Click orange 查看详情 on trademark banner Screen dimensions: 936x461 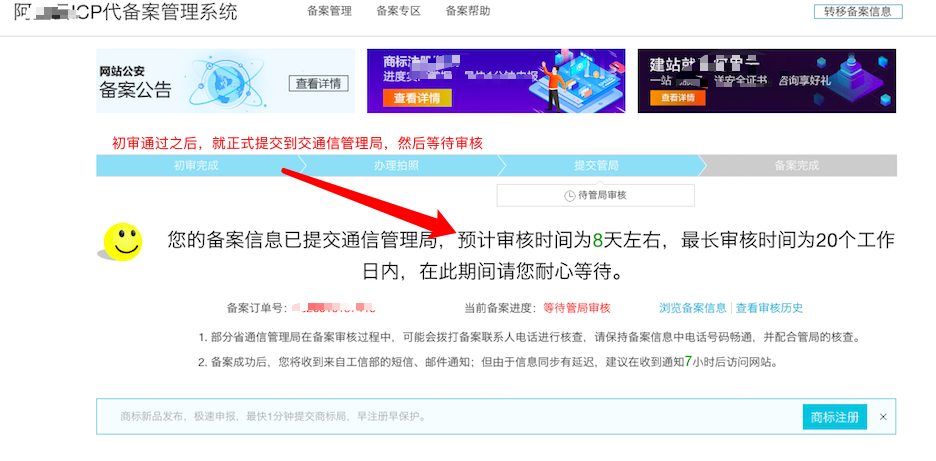point(417,98)
